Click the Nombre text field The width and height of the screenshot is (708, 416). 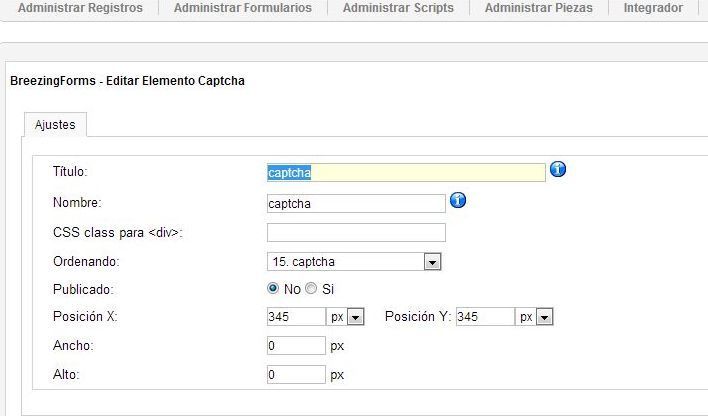coord(356,204)
